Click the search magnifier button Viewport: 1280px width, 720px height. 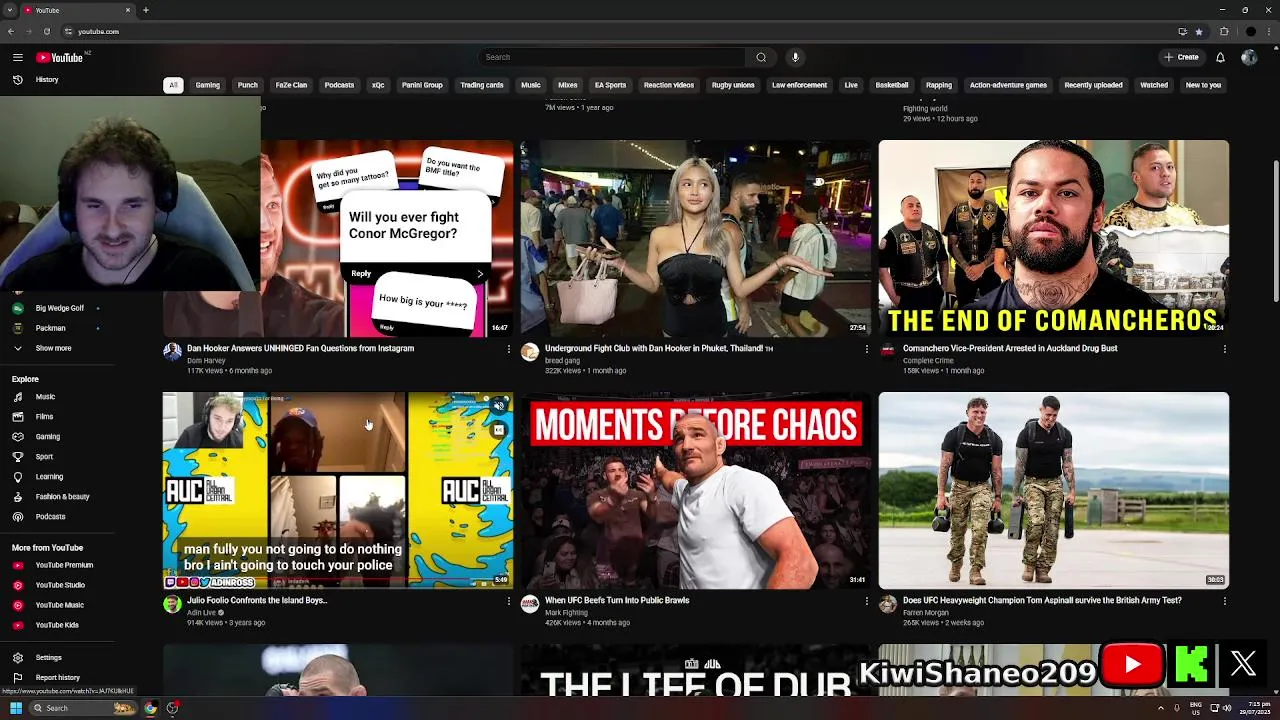click(x=761, y=57)
